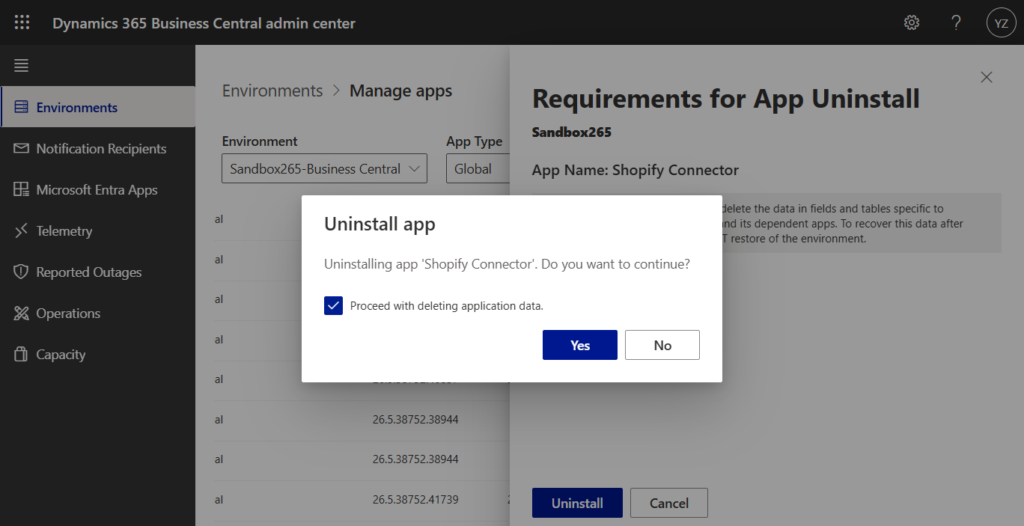Screen dimensions: 1024x526
Task: Click the Capacity sidebar icon
Action: [20, 354]
